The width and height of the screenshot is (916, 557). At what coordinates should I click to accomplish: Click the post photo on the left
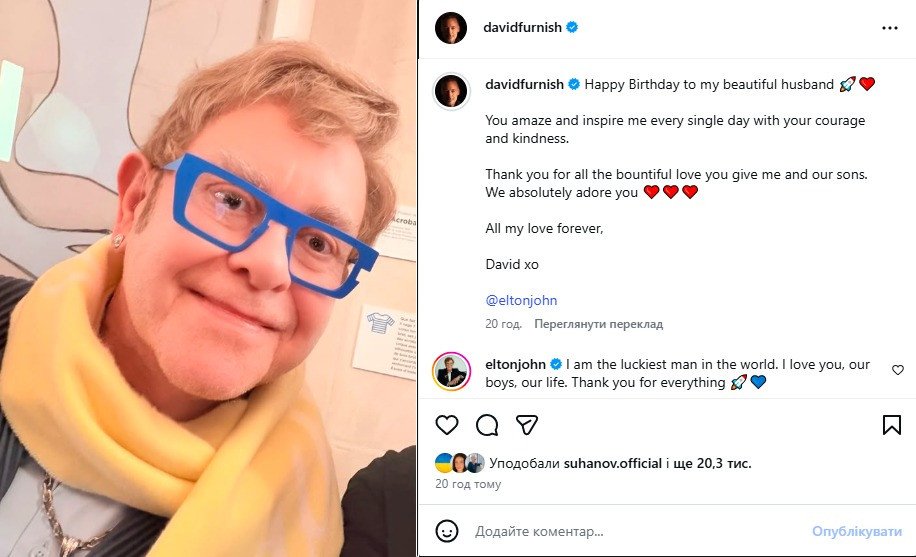point(208,278)
